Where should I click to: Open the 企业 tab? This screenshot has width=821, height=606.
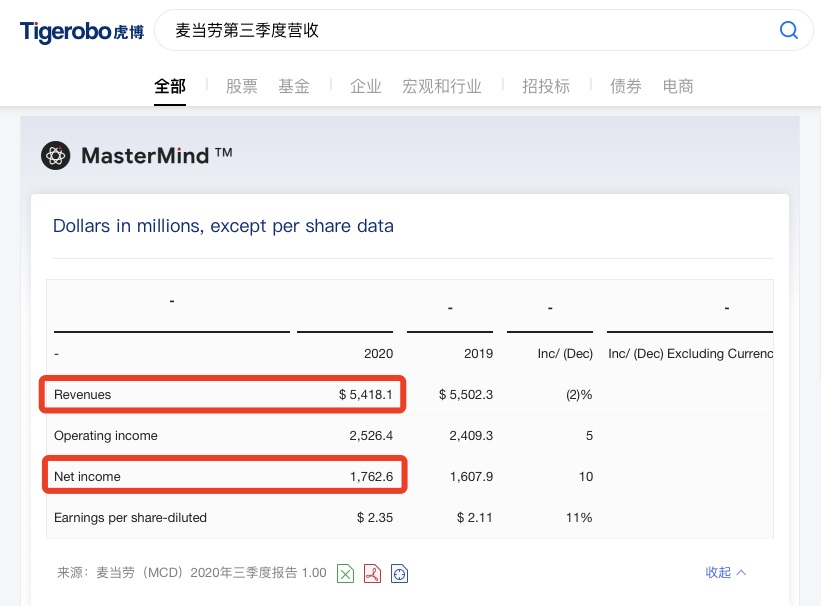pos(365,86)
